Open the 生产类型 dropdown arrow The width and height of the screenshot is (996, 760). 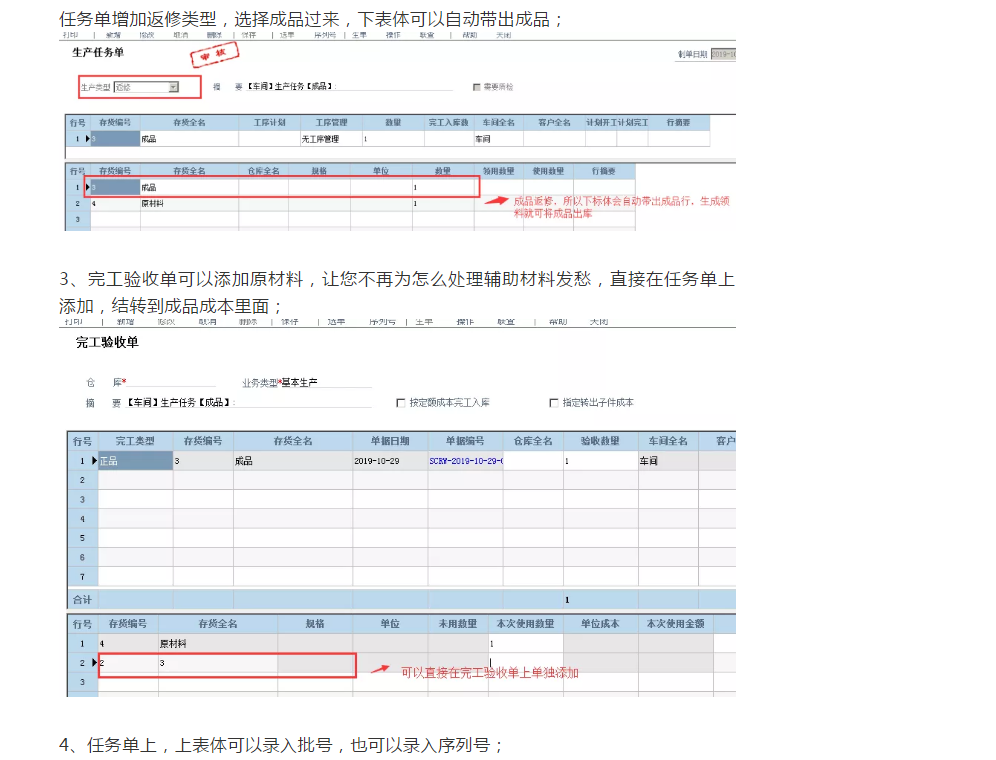pyautogui.click(x=173, y=87)
